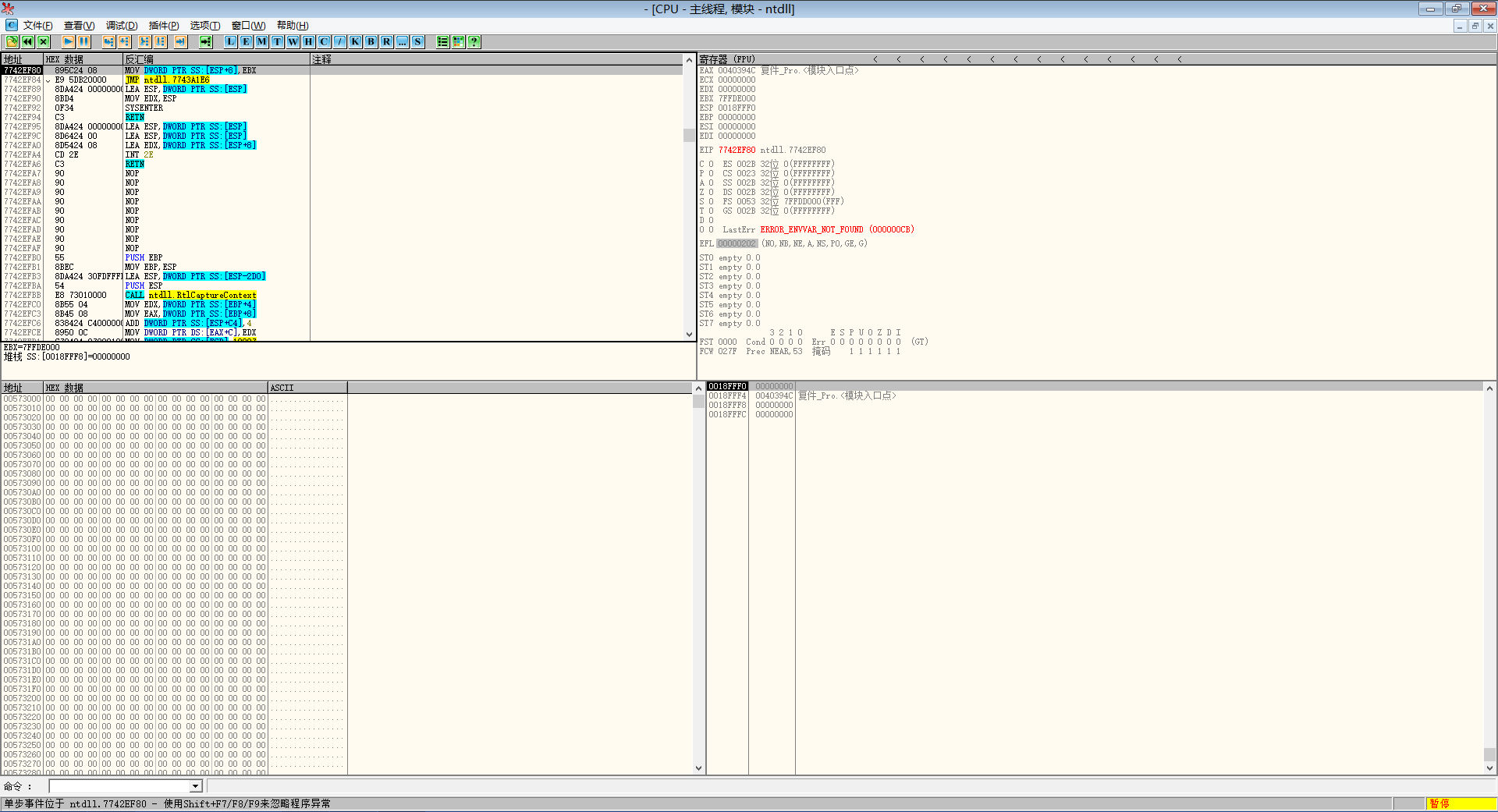This screenshot has height=812, width=1498.
Task: Click the Open file toolbar icon
Action: click(12, 42)
